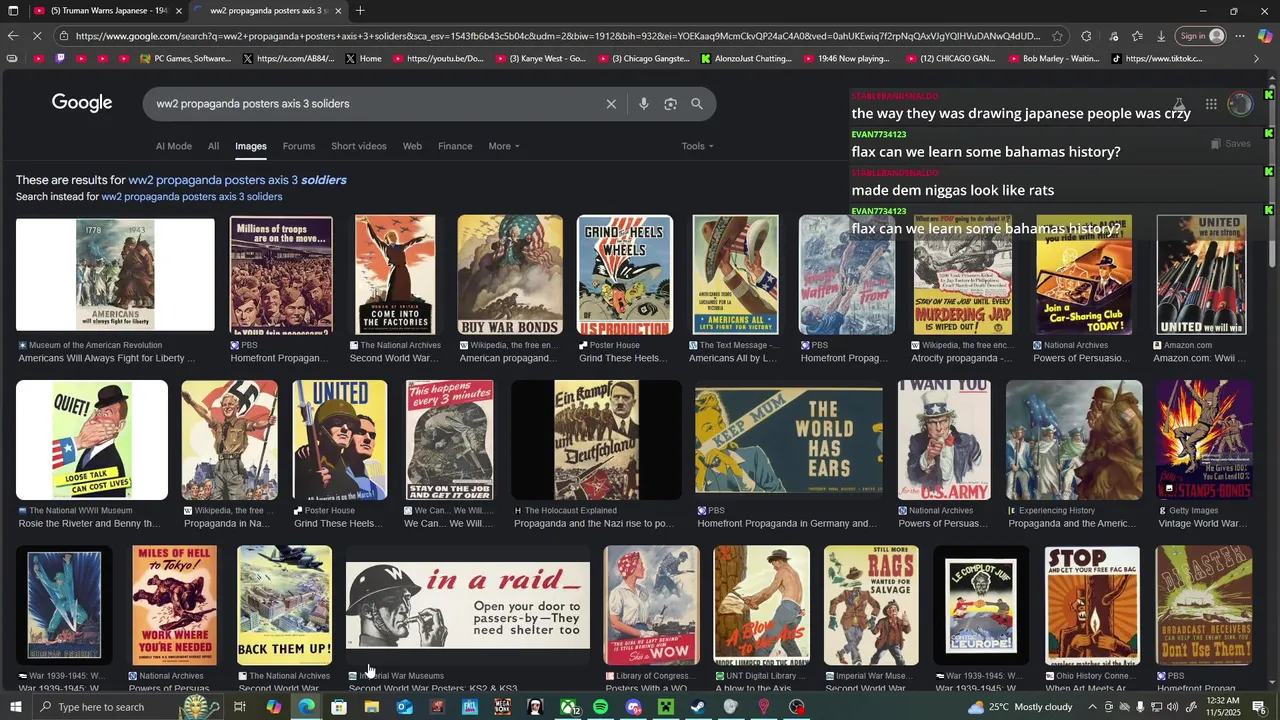The height and width of the screenshot is (720, 1280).
Task: Open the Saves collection
Action: coord(1230,144)
